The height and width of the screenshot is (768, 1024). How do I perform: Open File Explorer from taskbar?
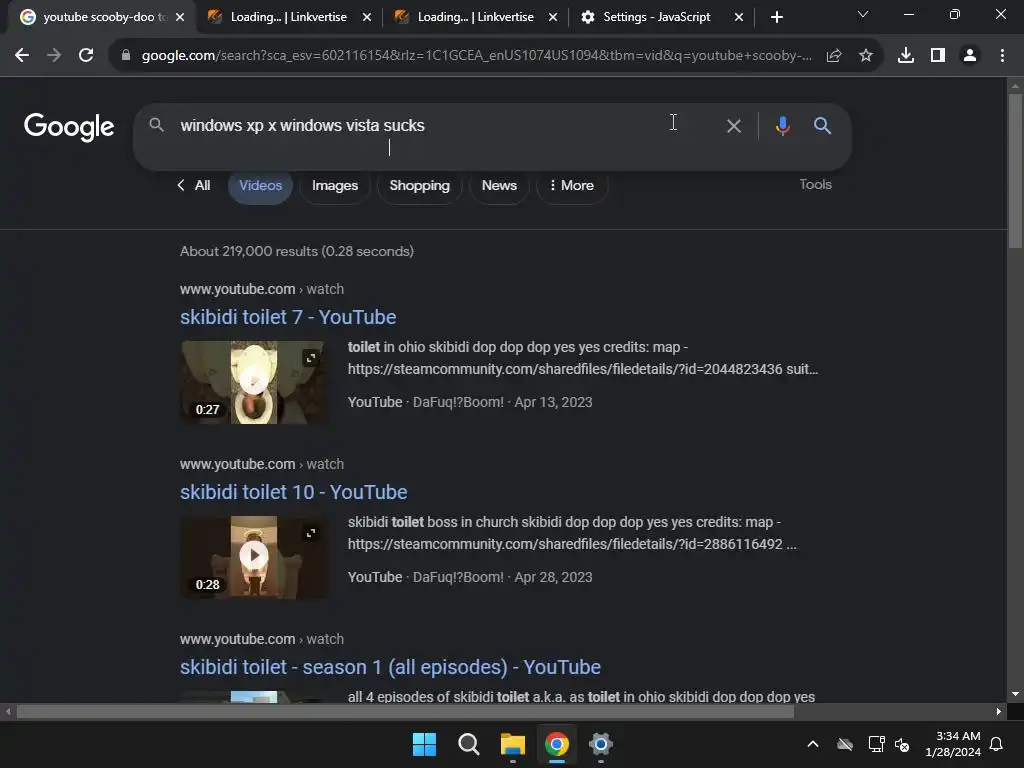[513, 744]
